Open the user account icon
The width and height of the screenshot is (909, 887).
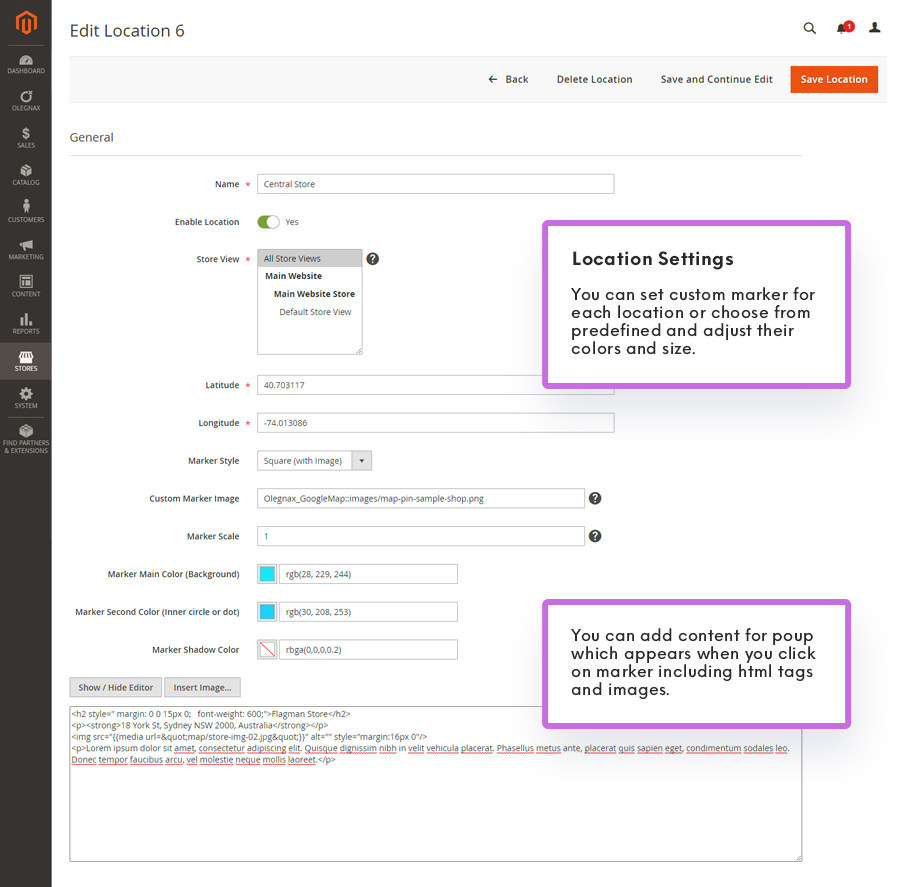coord(875,28)
